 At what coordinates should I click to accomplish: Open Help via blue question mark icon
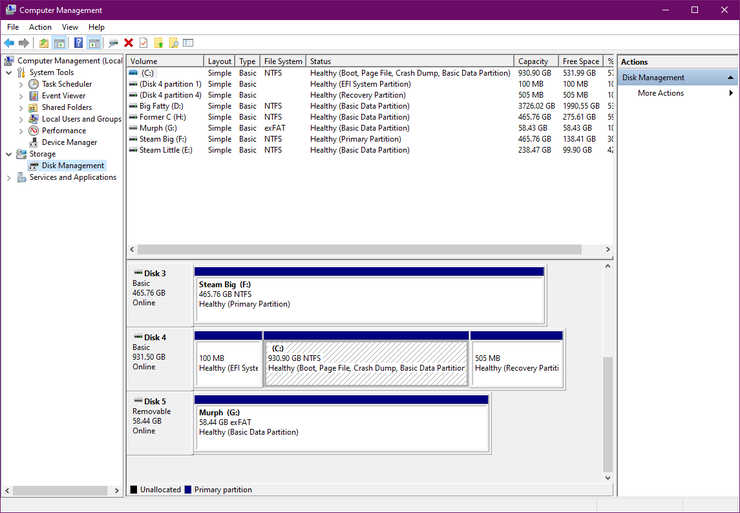pos(78,43)
